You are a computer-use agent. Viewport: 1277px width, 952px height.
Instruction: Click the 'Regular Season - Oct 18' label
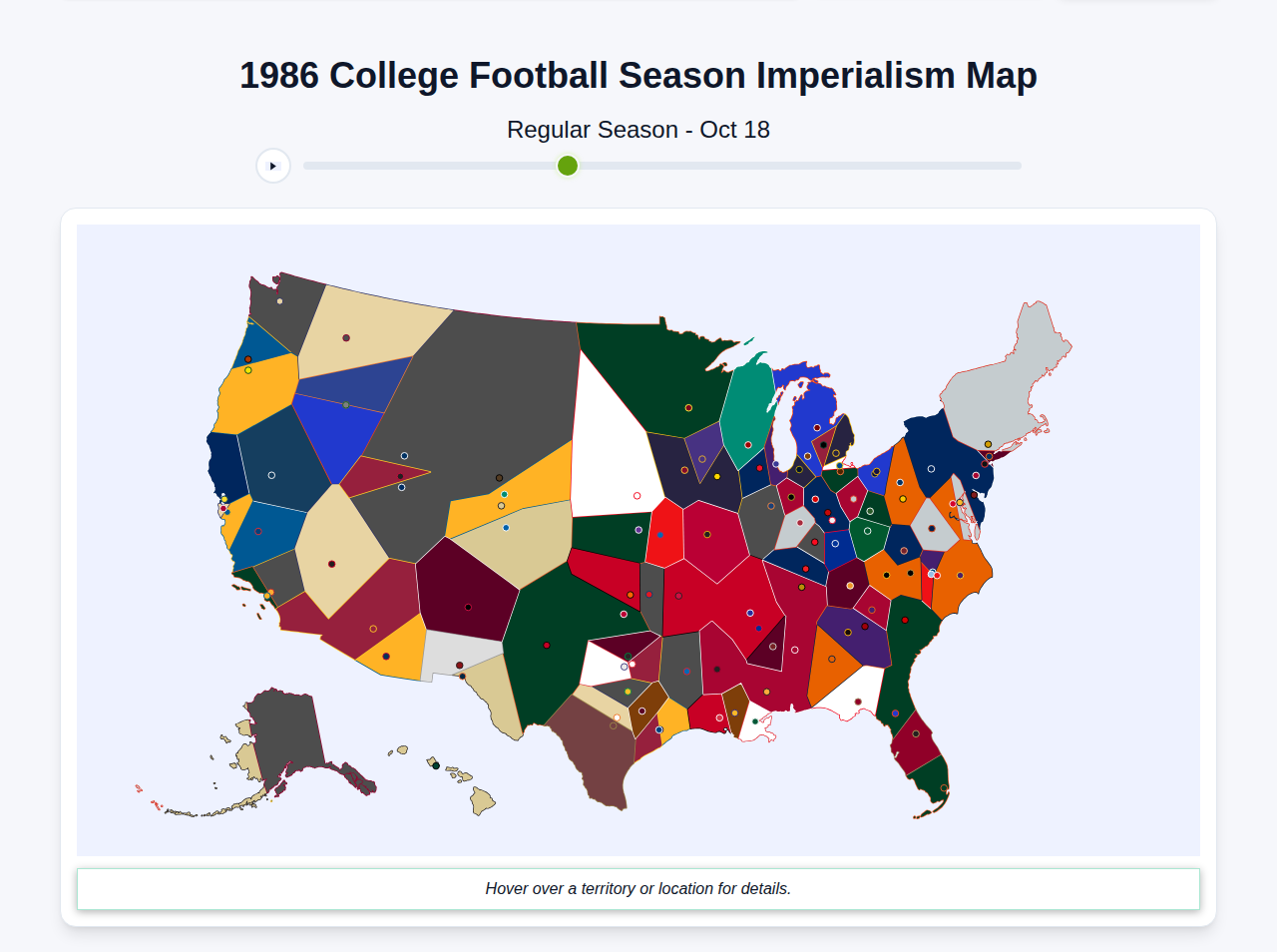(x=638, y=130)
